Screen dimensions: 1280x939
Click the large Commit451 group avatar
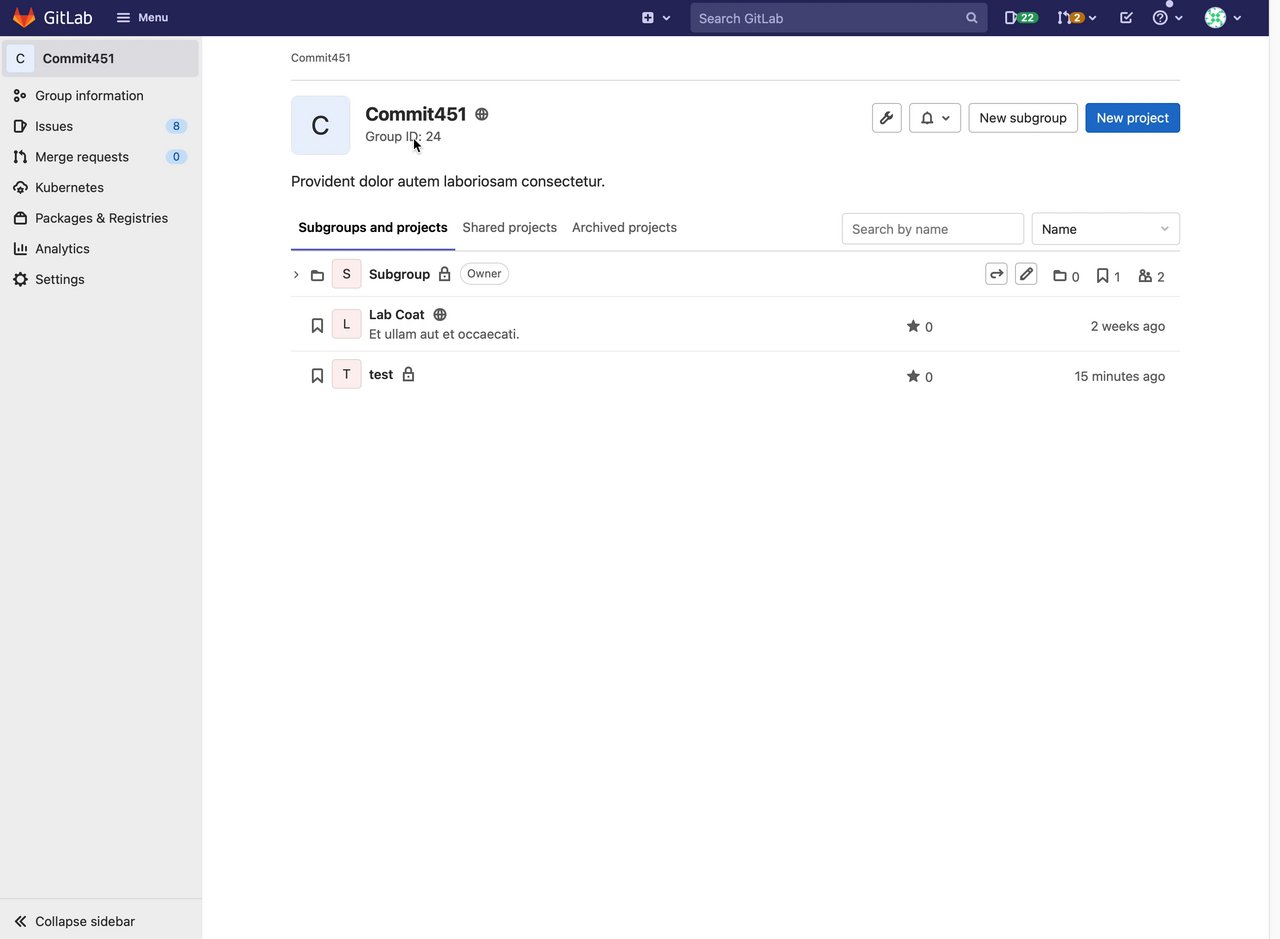tap(320, 125)
